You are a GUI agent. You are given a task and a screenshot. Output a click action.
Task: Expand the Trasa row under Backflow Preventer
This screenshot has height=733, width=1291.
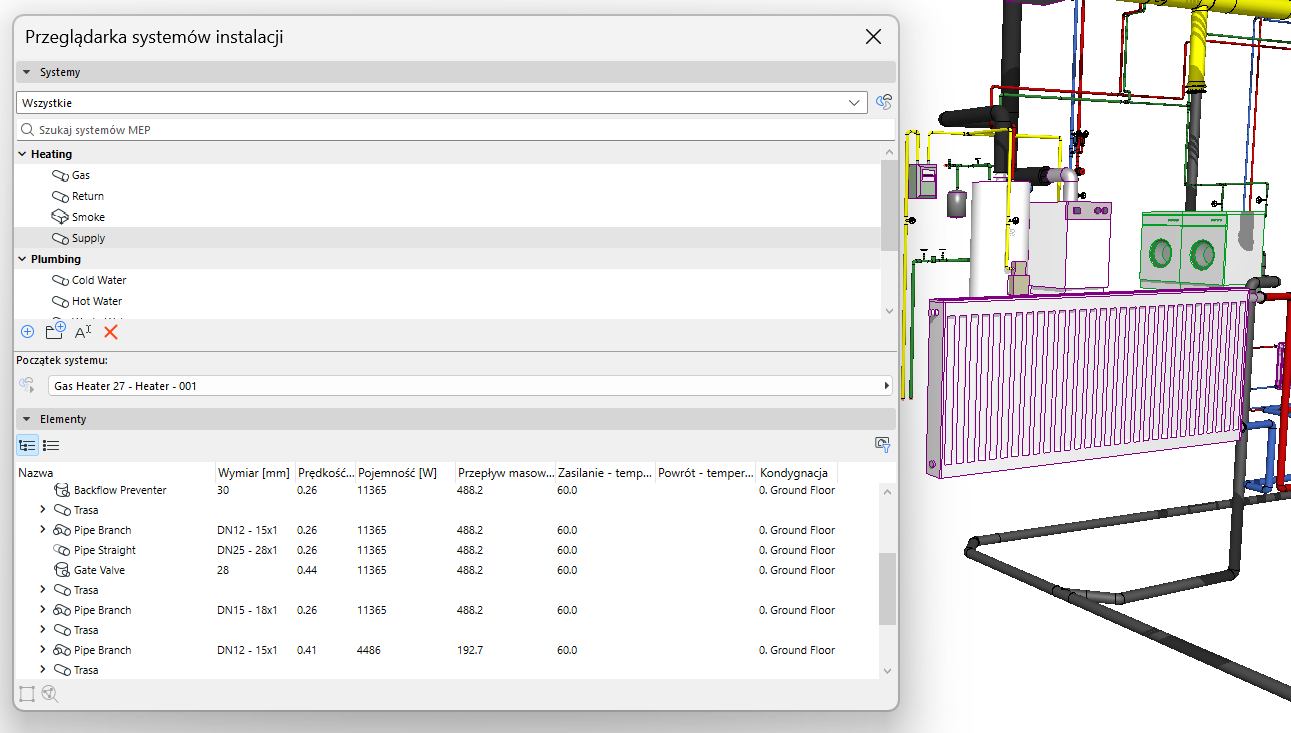coord(42,510)
